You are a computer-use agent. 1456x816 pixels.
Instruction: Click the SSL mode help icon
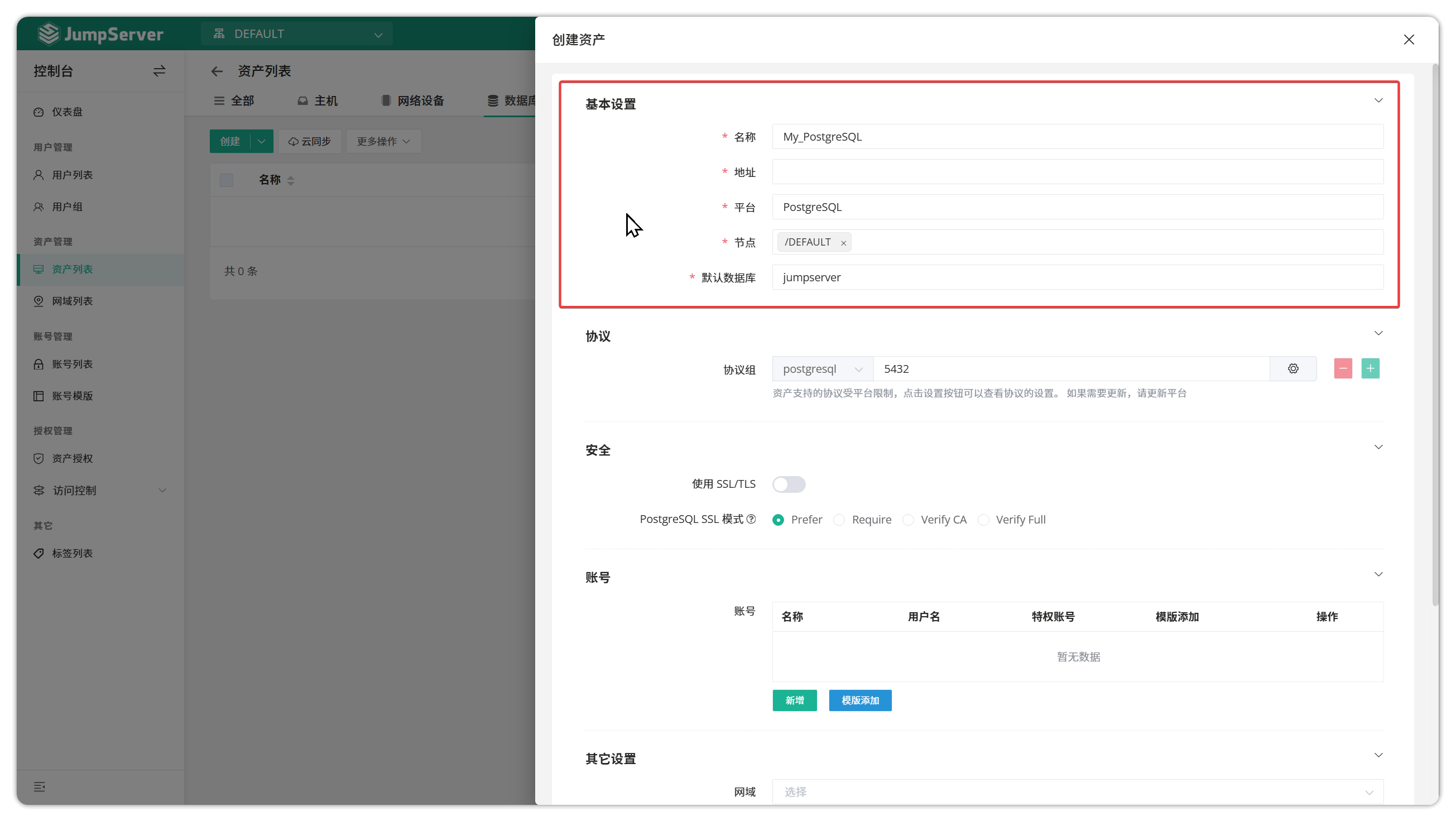point(751,519)
